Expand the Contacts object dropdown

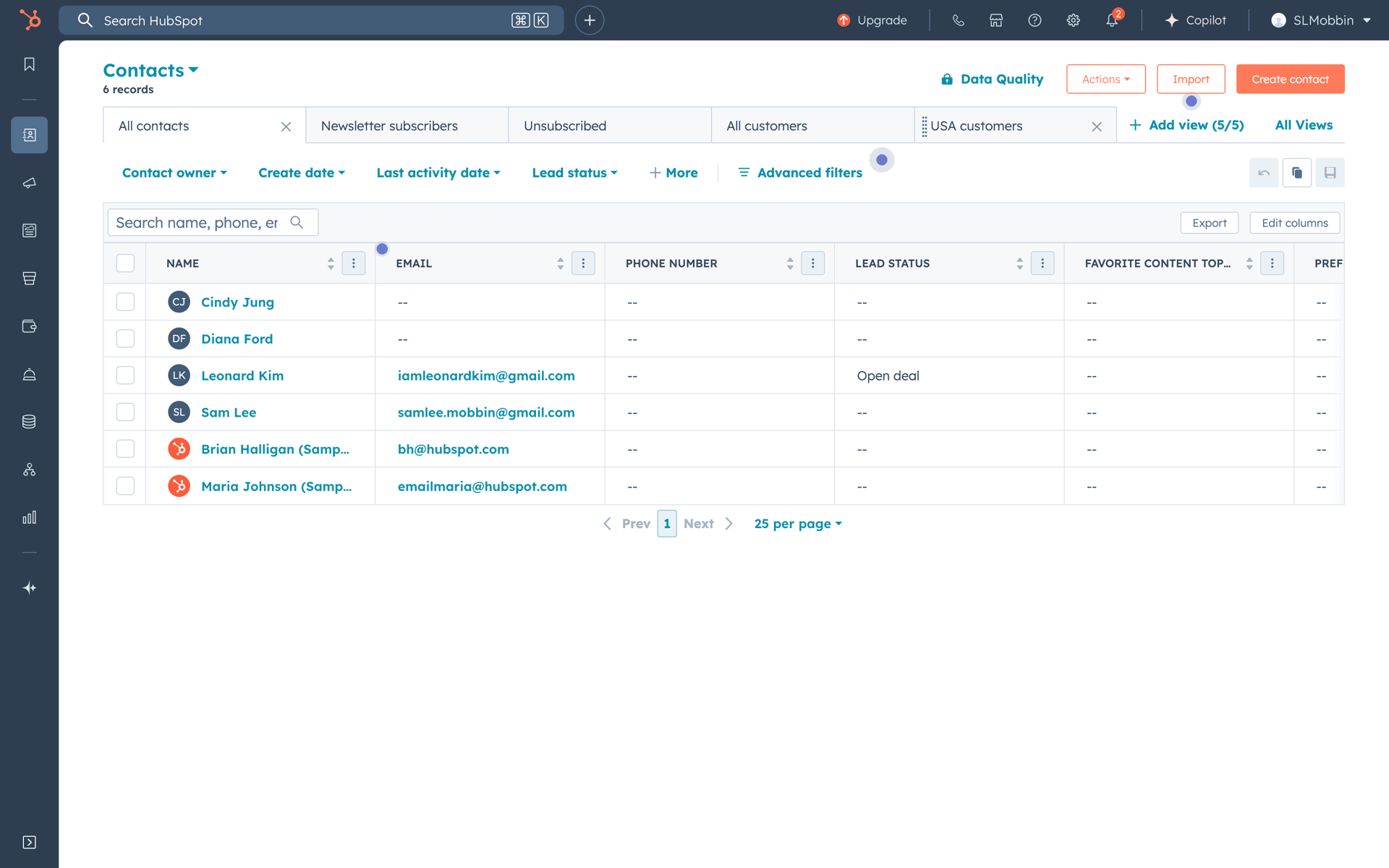pyautogui.click(x=150, y=70)
